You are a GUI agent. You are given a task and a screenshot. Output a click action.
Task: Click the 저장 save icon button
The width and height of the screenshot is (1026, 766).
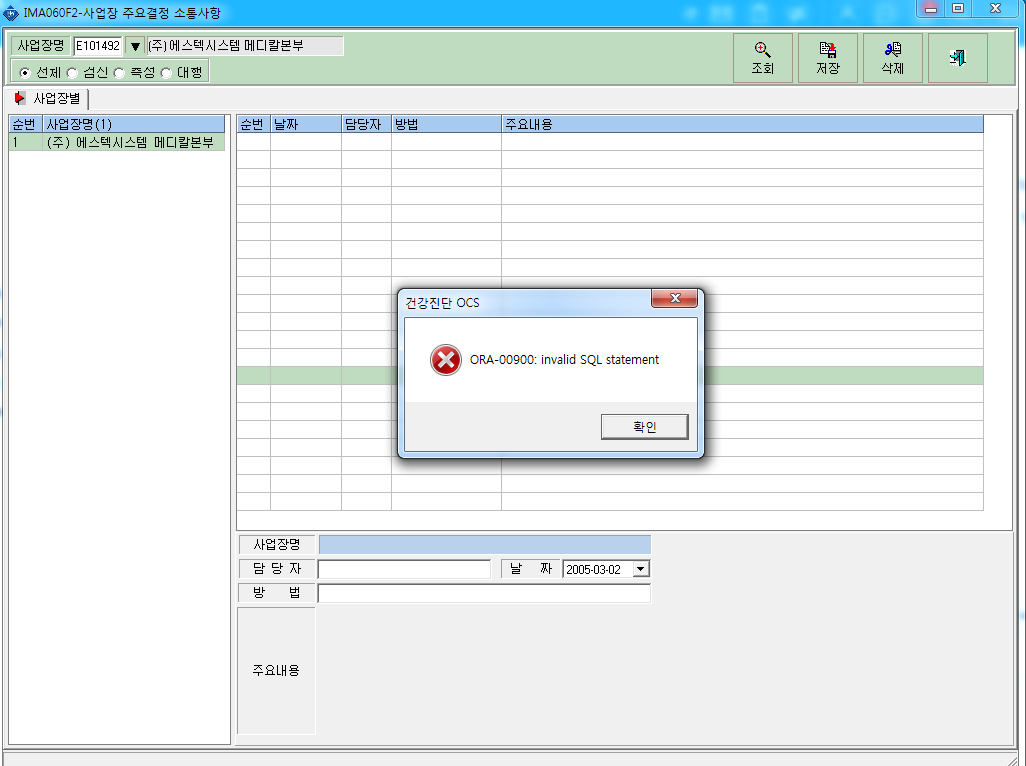[828, 58]
